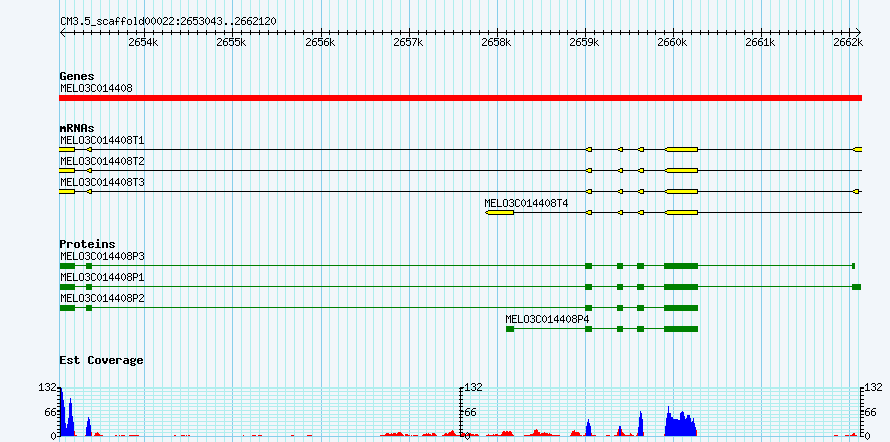Click the large yellow exon of MELO3C014408T1
The width and height of the screenshot is (890, 442).
[681, 149]
